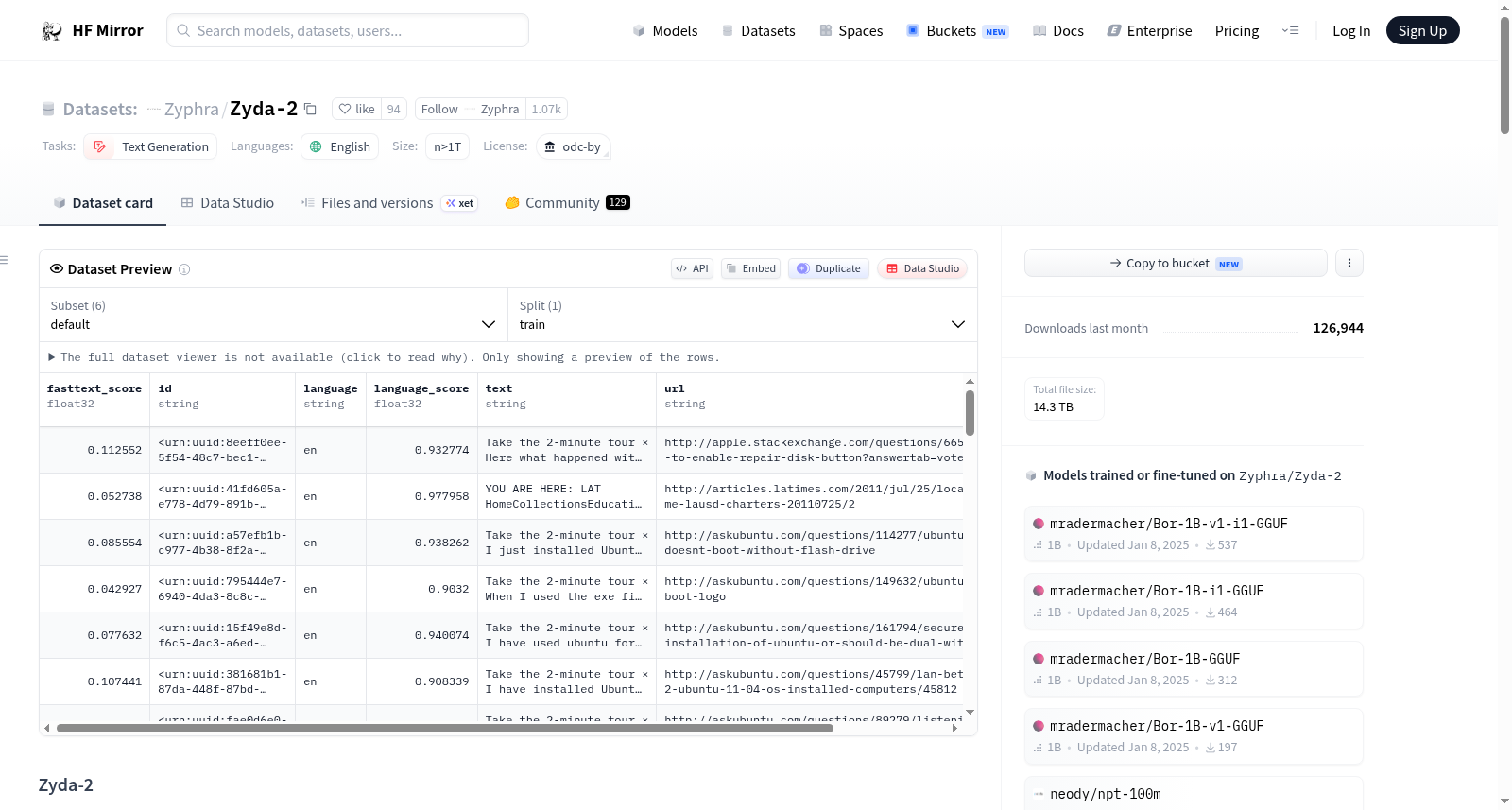
Task: Click the Text Generation task tag
Action: click(x=150, y=146)
